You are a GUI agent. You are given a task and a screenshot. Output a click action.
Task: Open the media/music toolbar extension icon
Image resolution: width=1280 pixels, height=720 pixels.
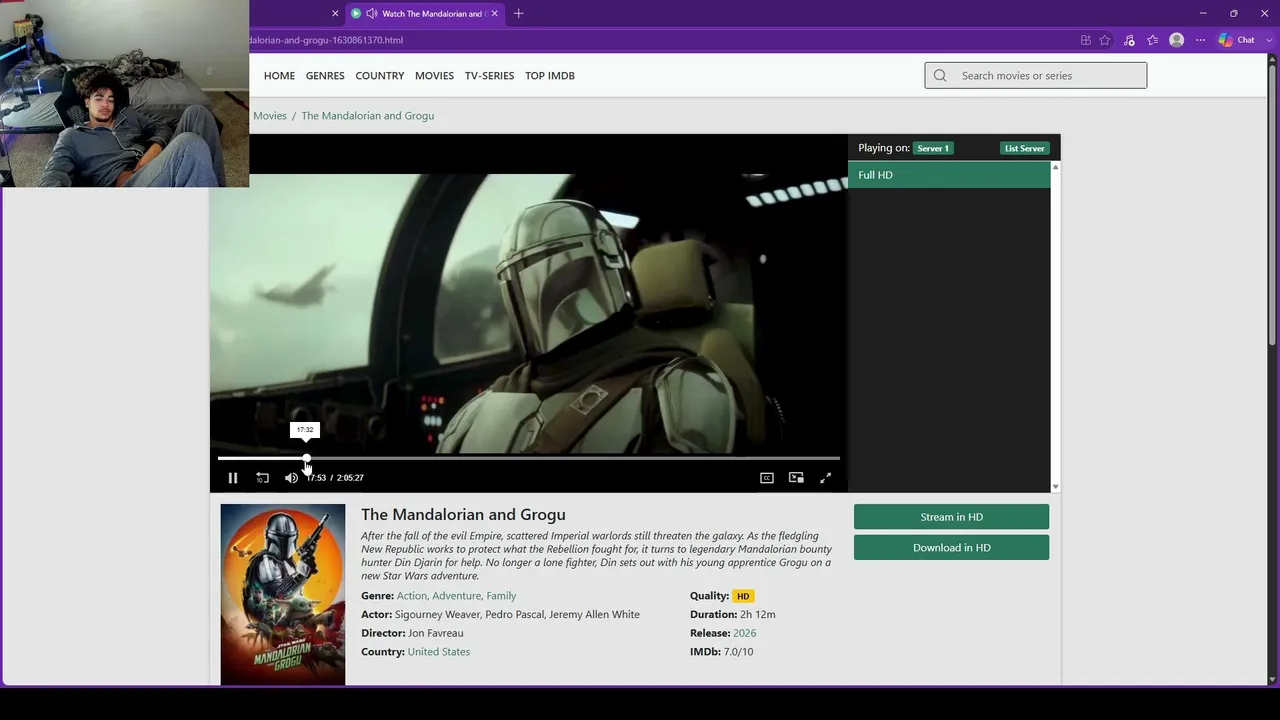click(1129, 41)
